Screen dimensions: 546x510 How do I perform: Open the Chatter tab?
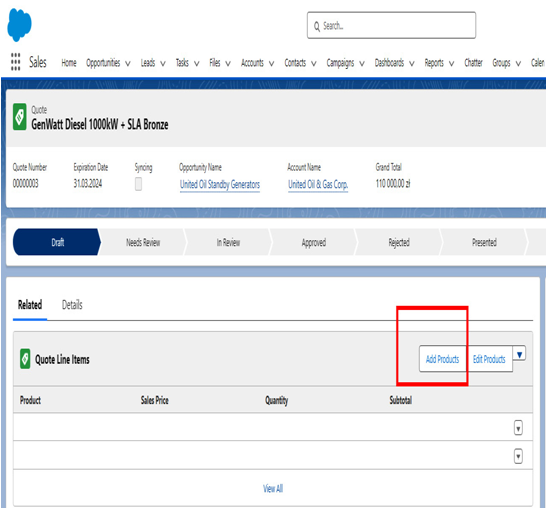[474, 63]
